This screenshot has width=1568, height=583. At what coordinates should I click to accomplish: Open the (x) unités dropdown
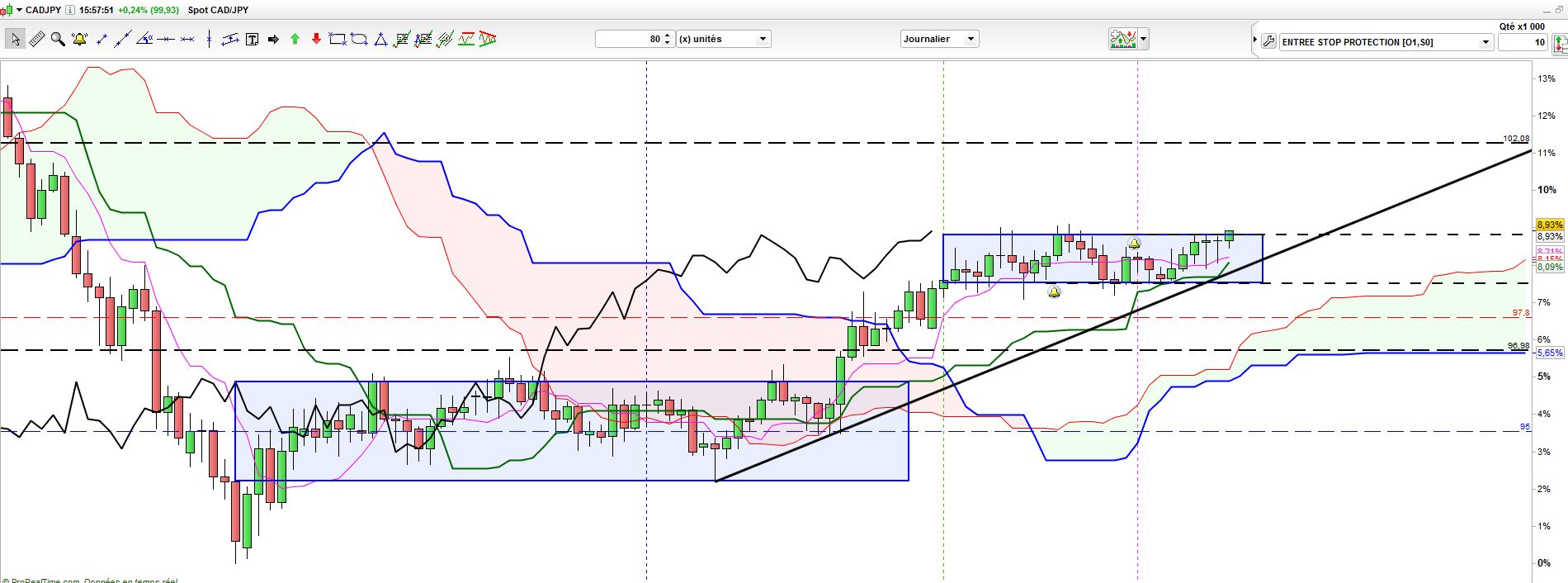tap(724, 39)
